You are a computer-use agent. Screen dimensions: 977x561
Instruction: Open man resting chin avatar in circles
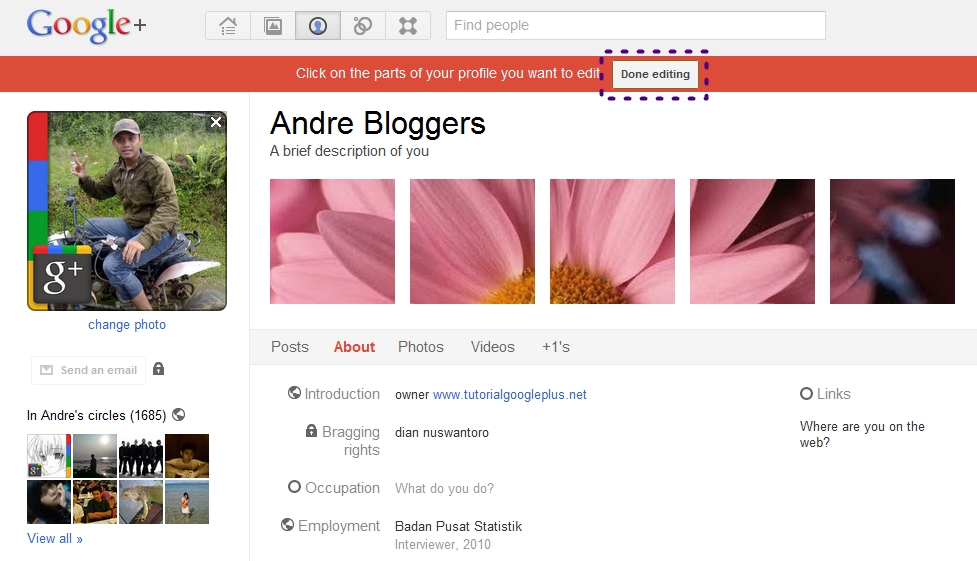(187, 456)
